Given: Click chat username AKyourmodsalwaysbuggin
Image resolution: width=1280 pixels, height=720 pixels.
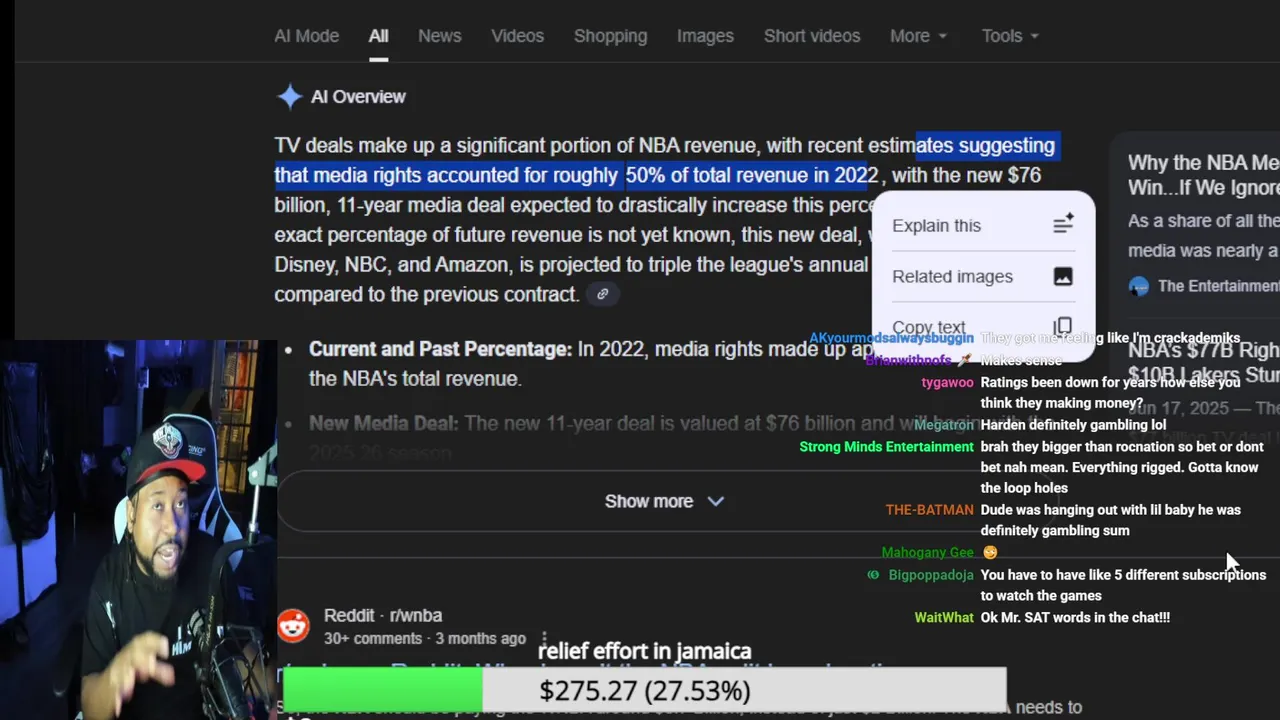Looking at the screenshot, I should pyautogui.click(x=891, y=338).
